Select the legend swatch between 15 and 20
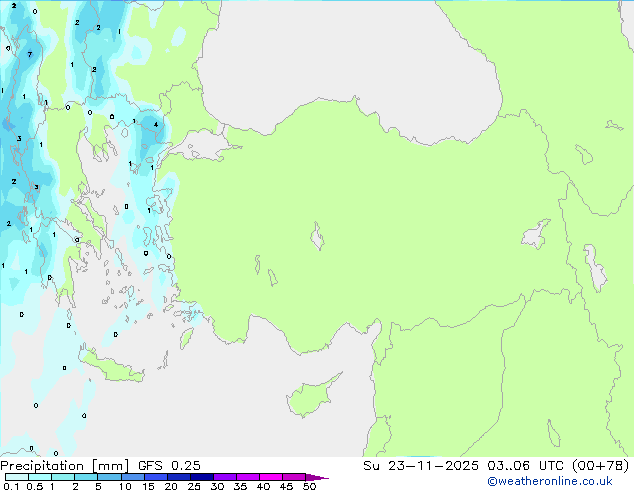The image size is (634, 490). tap(155, 477)
